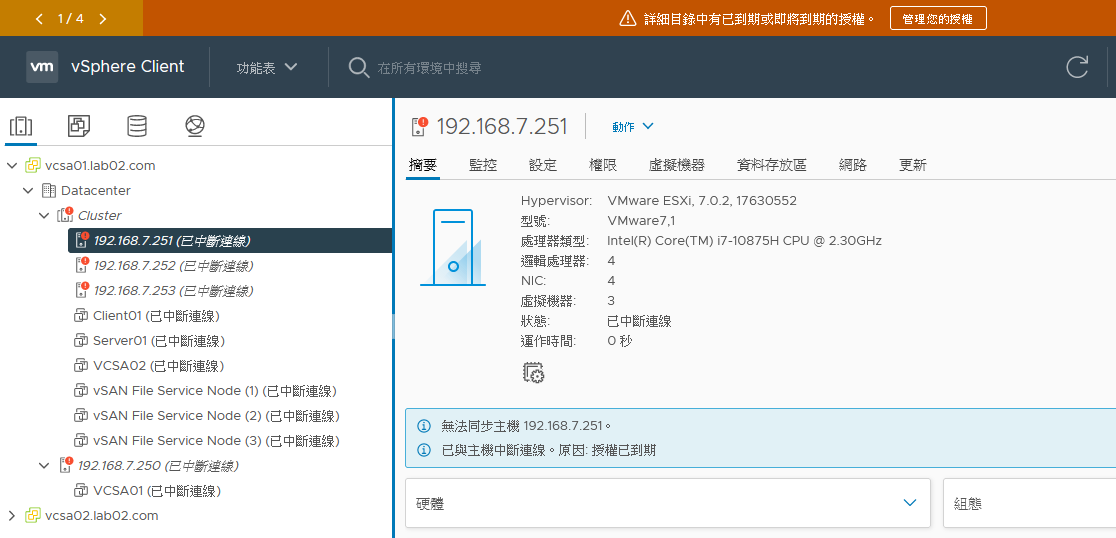Open the VMs and Templates inventory view

78,127
